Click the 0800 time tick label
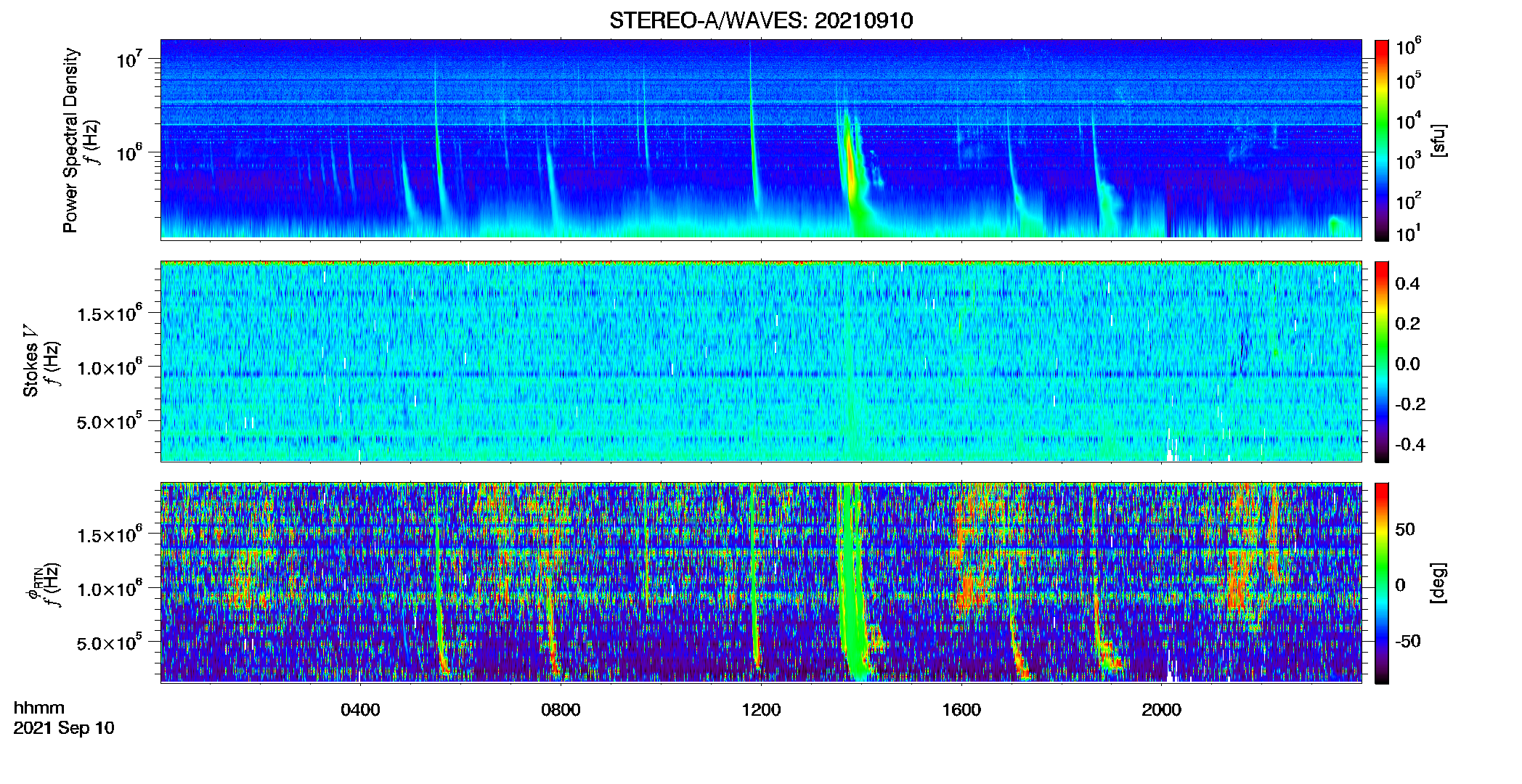The image size is (1522, 784). pyautogui.click(x=561, y=710)
